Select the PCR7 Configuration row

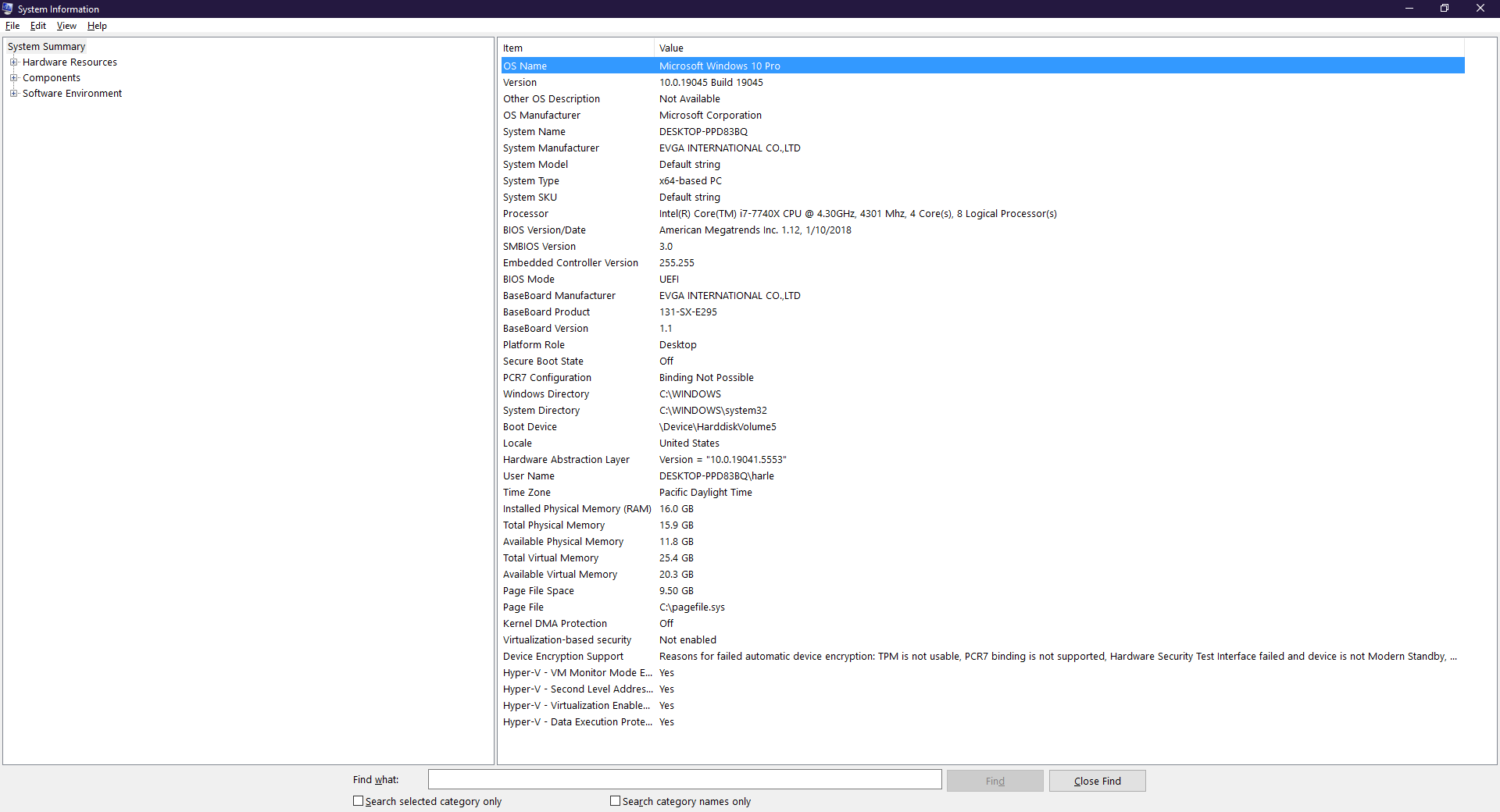(x=983, y=378)
